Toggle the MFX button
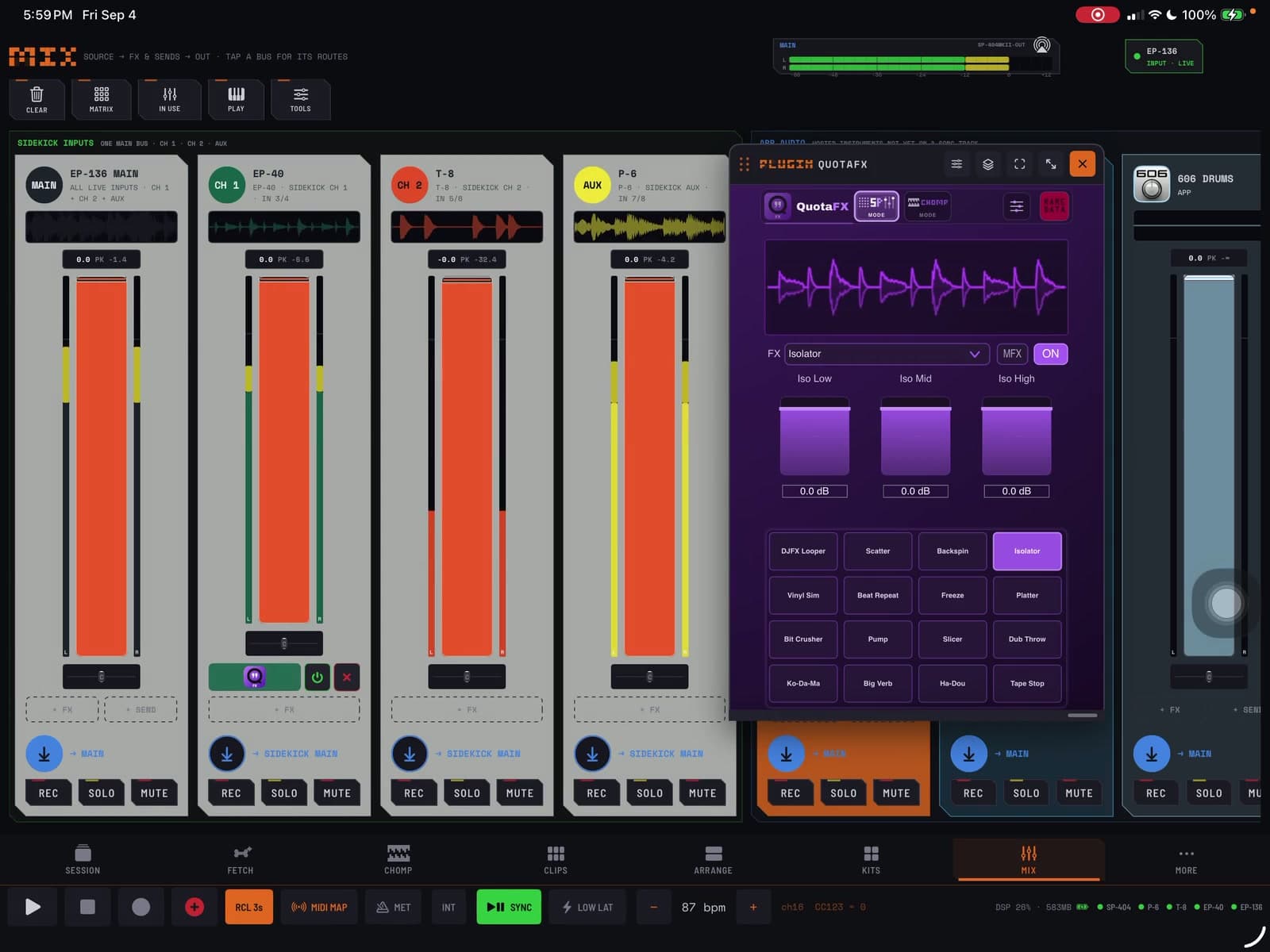 pos(1012,354)
